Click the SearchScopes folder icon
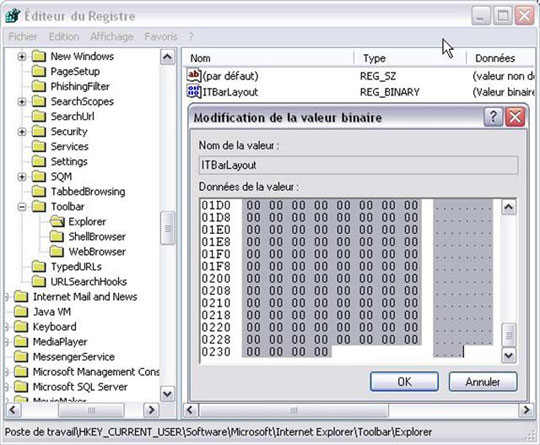This screenshot has width=540, height=445. (x=39, y=101)
